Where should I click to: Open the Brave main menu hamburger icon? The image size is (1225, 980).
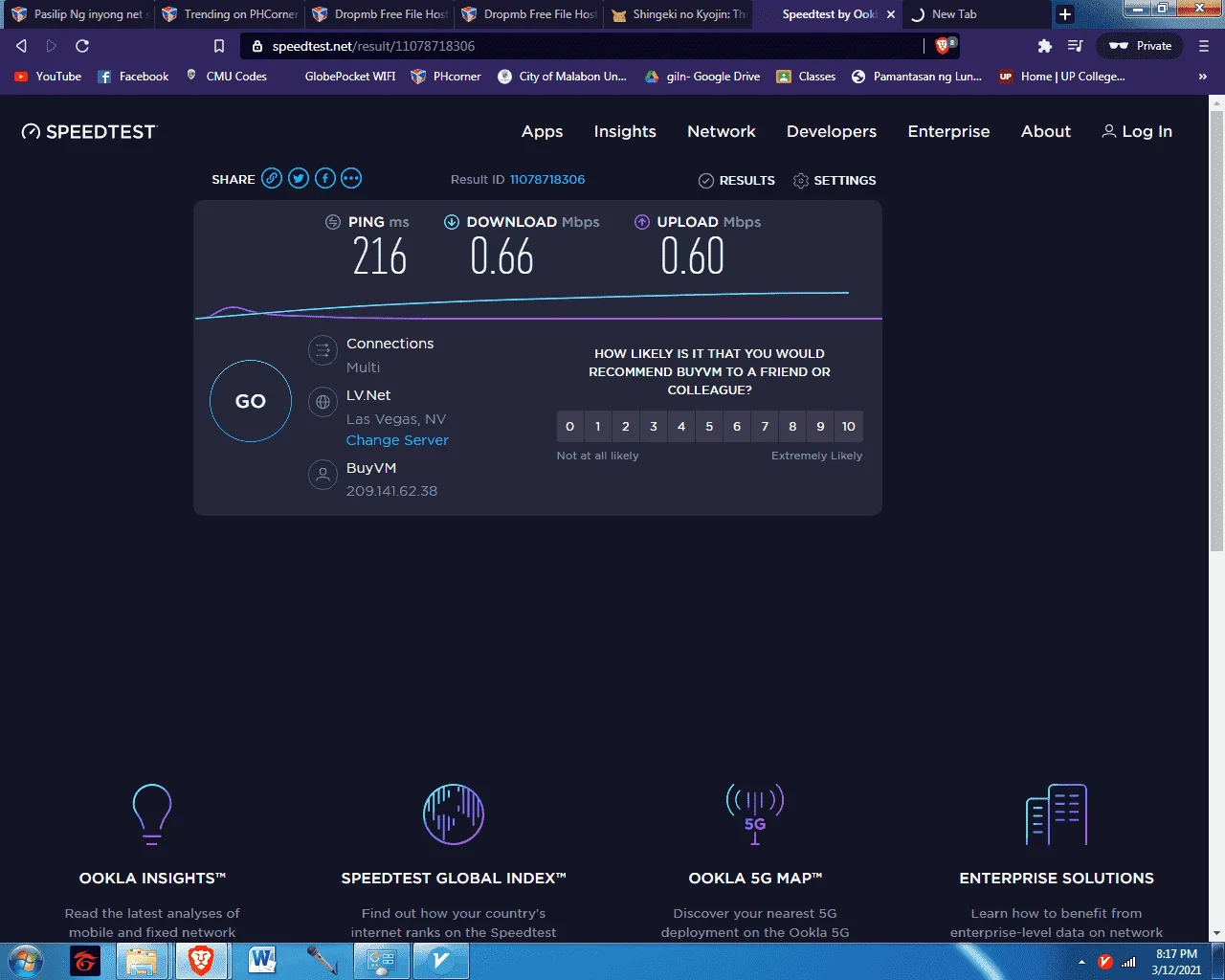point(1204,46)
